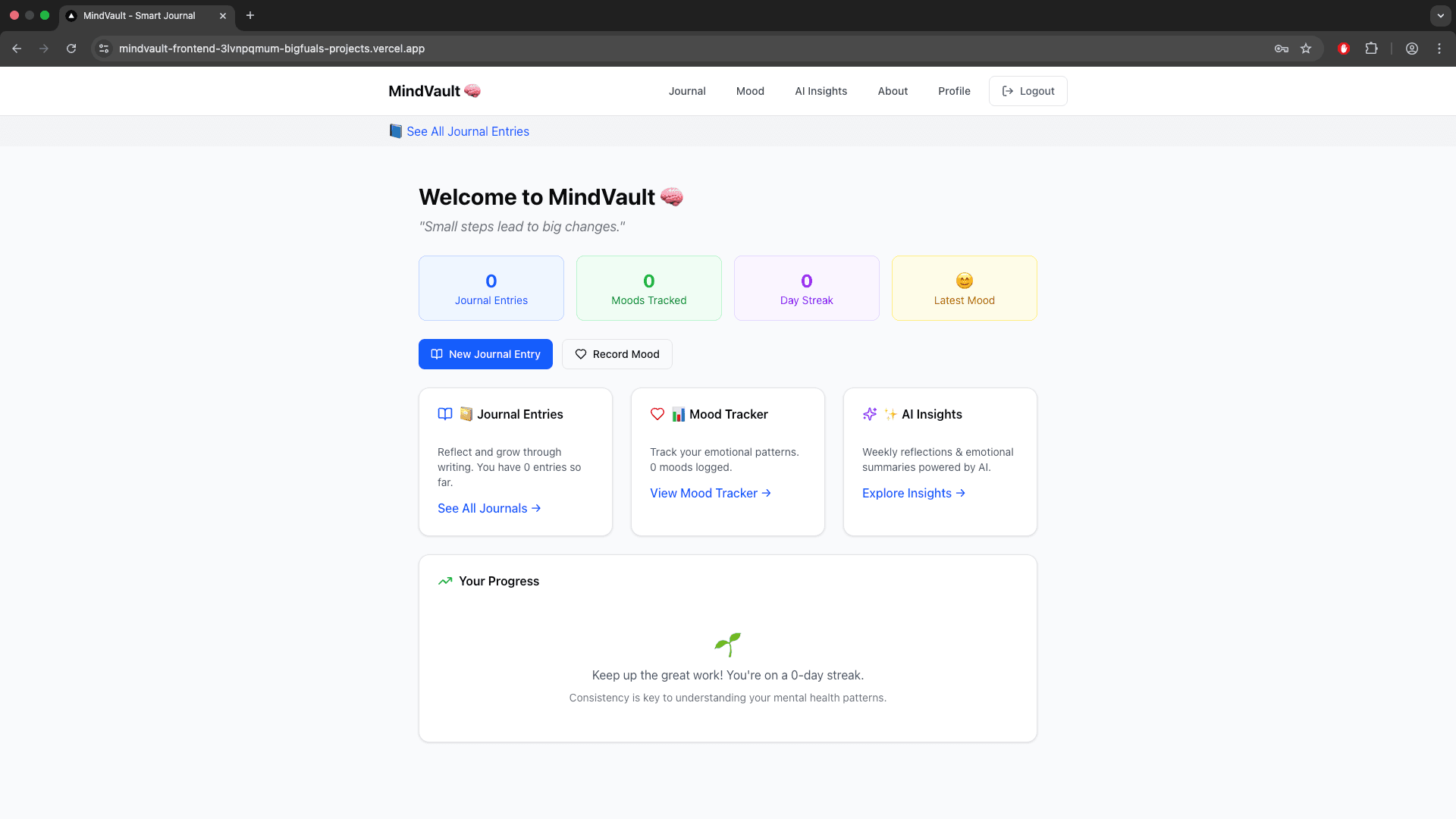
Task: Open site information icon in address bar
Action: (x=104, y=49)
